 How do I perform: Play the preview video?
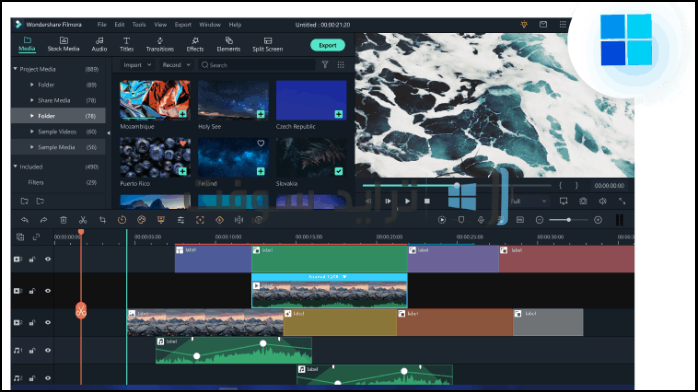[407, 201]
